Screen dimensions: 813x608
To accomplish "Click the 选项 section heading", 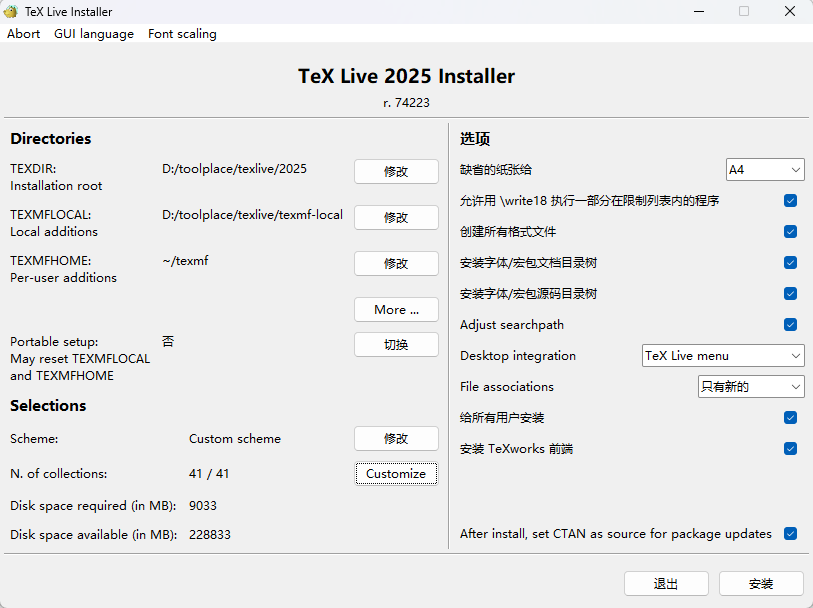I will point(475,138).
